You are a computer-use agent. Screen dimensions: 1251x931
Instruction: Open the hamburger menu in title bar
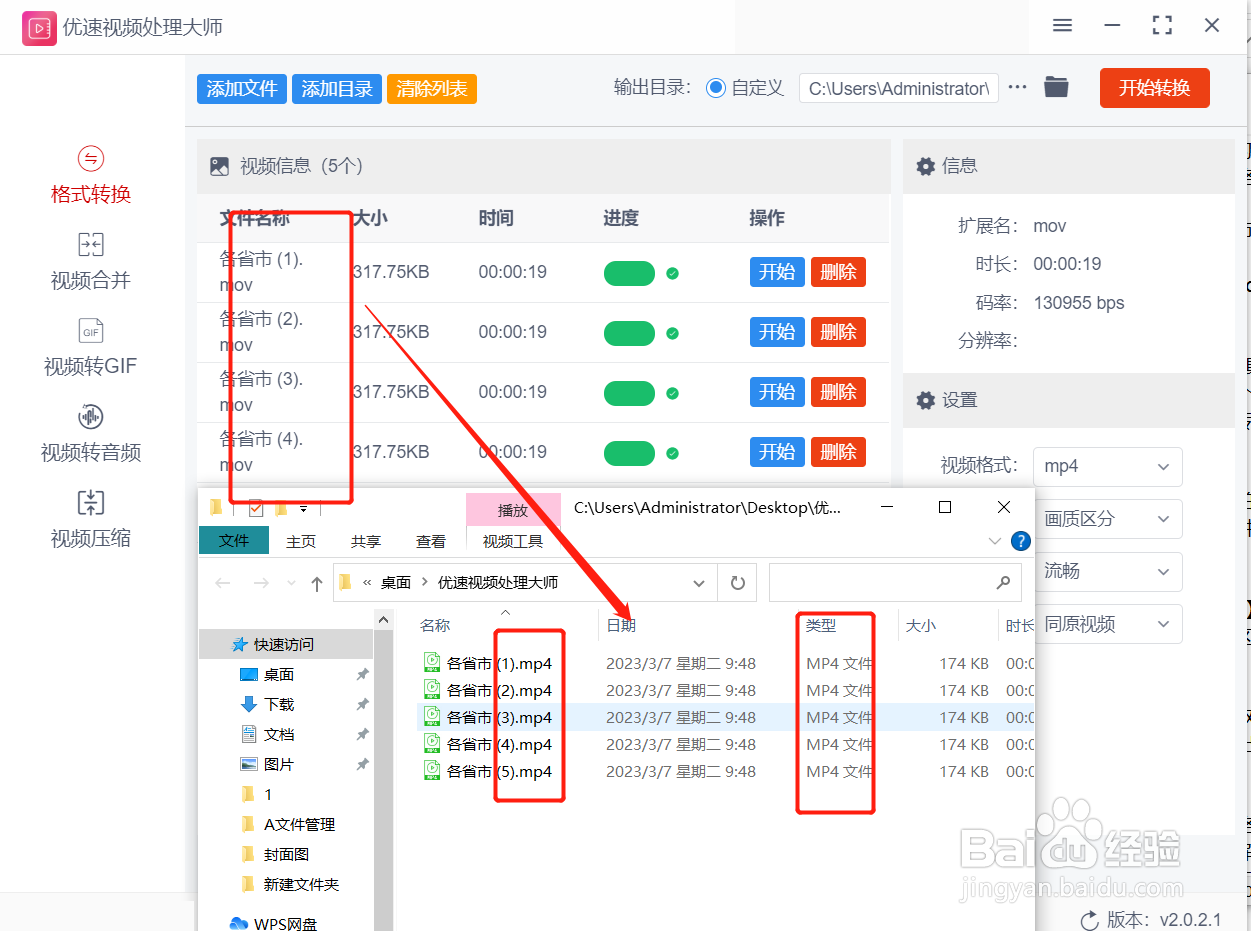click(1063, 26)
